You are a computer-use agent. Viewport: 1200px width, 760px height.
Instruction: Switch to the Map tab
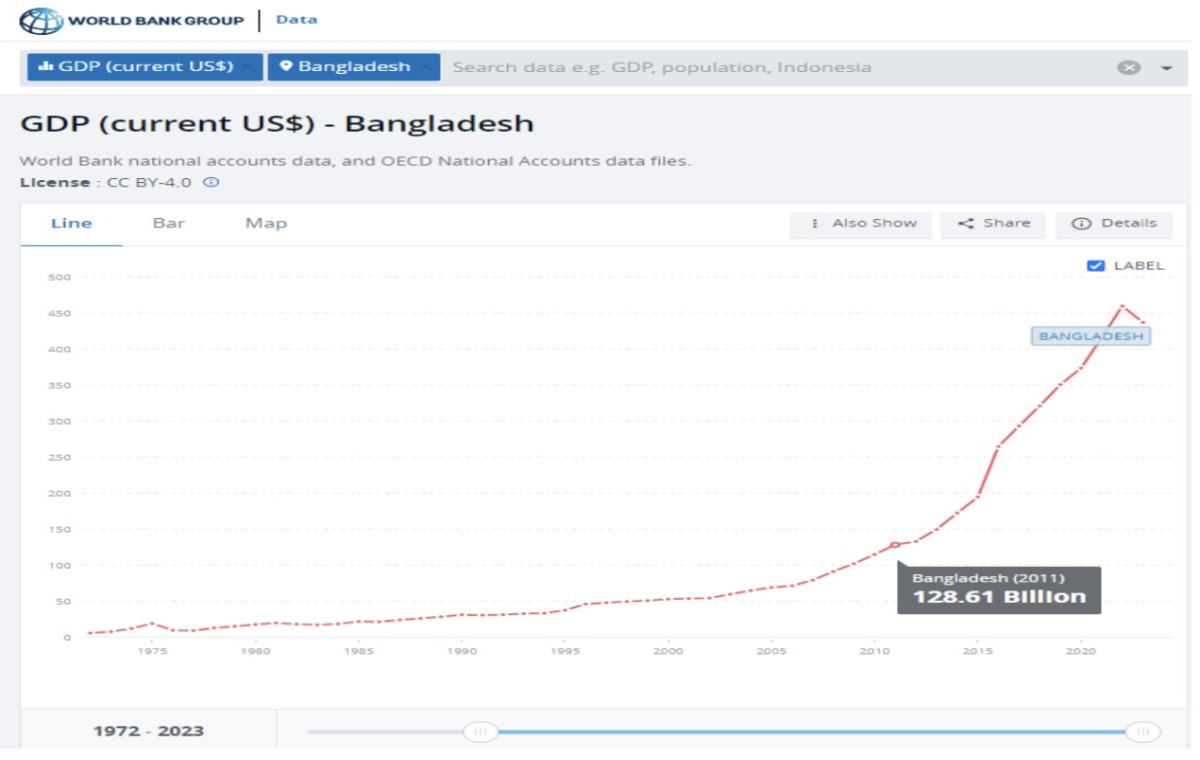(266, 223)
